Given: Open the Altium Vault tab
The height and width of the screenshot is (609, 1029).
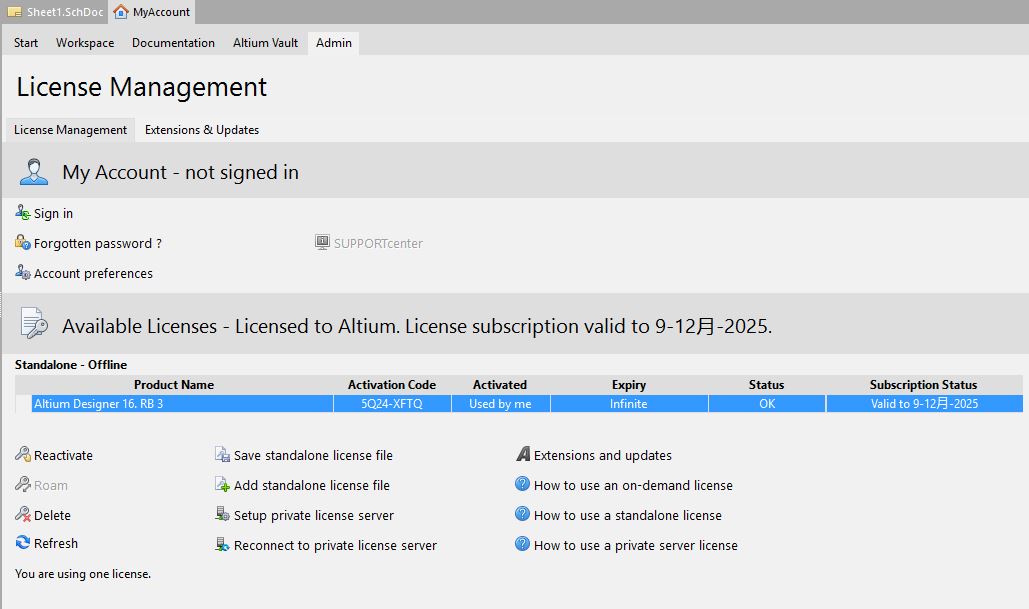Looking at the screenshot, I should coord(265,43).
